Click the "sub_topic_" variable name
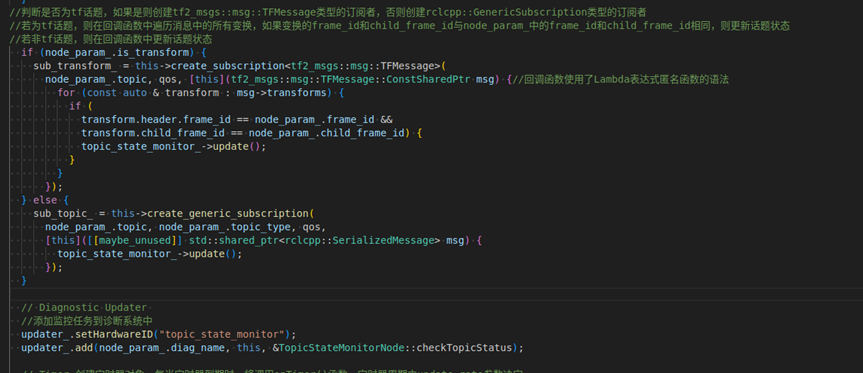 pyautogui.click(x=63, y=213)
